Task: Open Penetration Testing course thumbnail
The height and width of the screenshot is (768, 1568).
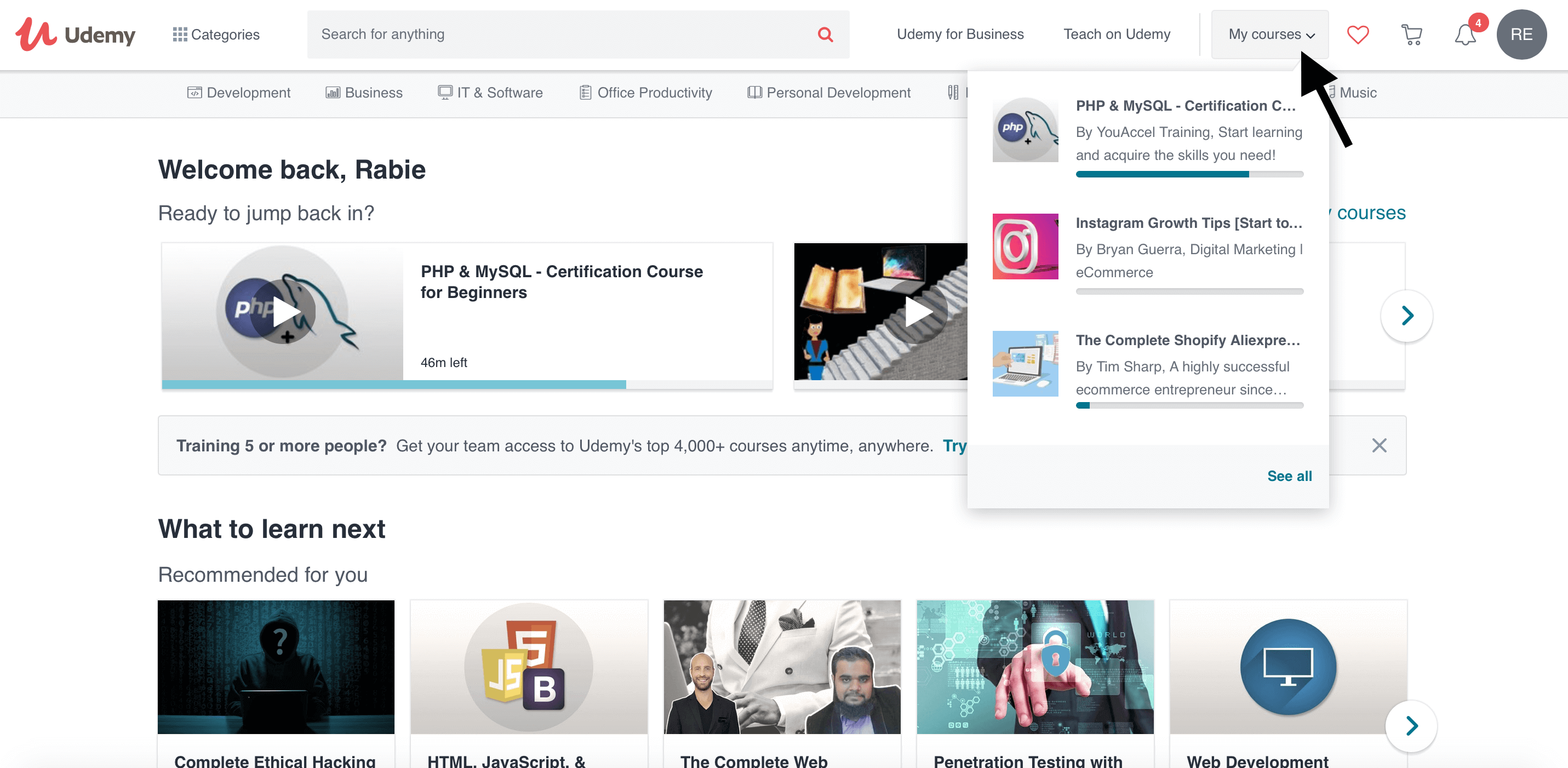Action: [1035, 667]
